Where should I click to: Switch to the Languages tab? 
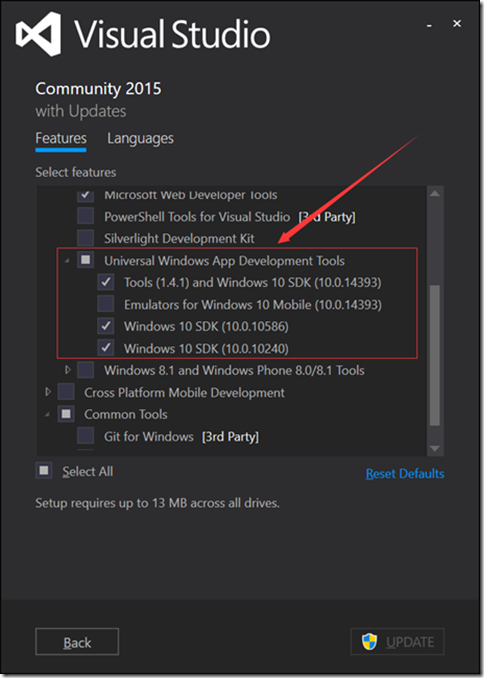(x=140, y=138)
